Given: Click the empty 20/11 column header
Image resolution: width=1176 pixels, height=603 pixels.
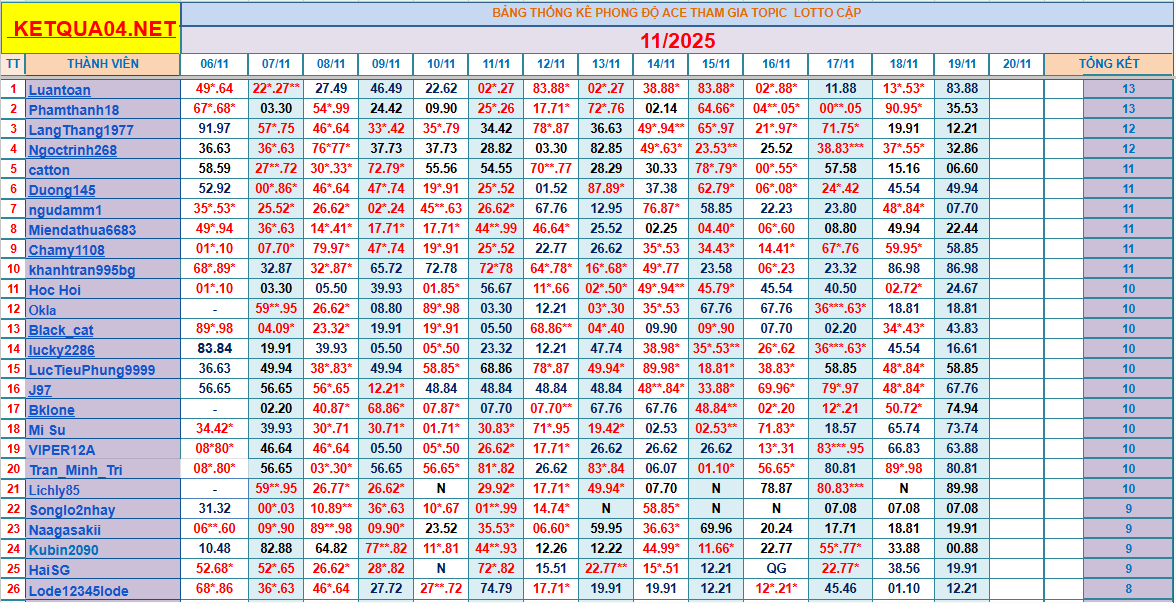Looking at the screenshot, I should pos(1016,64).
